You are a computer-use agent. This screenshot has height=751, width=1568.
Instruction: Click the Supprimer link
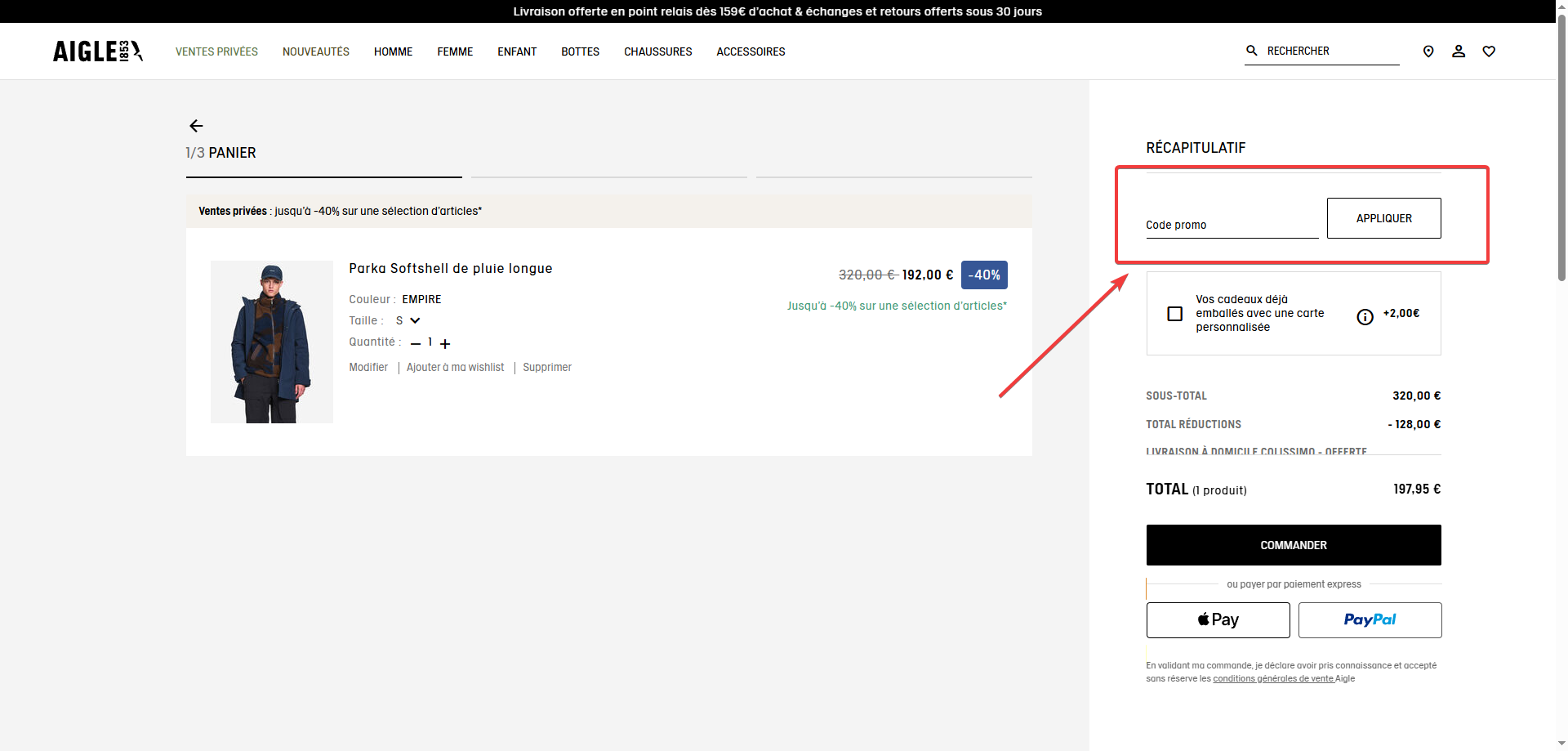[x=547, y=368]
